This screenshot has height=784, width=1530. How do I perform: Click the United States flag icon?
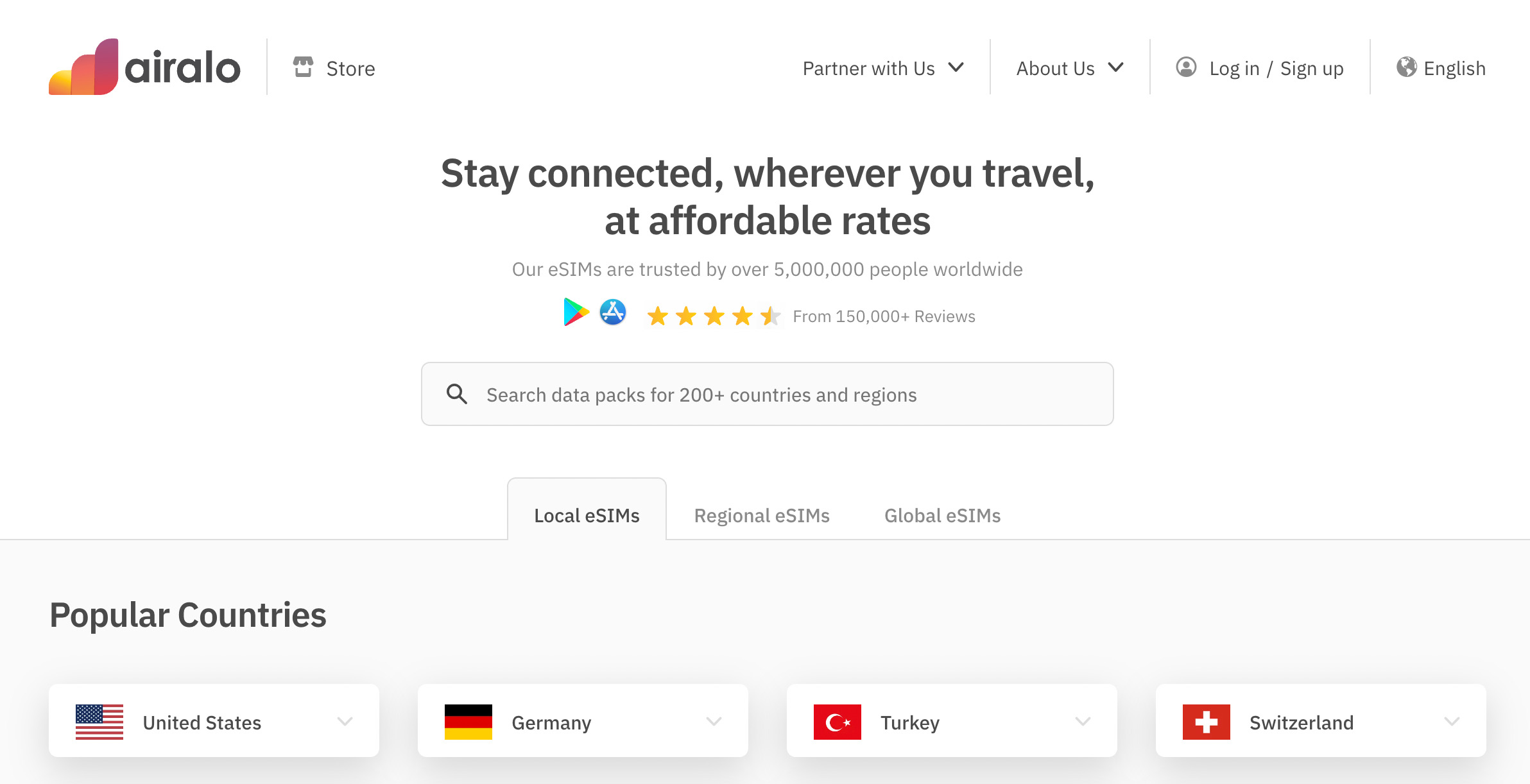99,722
